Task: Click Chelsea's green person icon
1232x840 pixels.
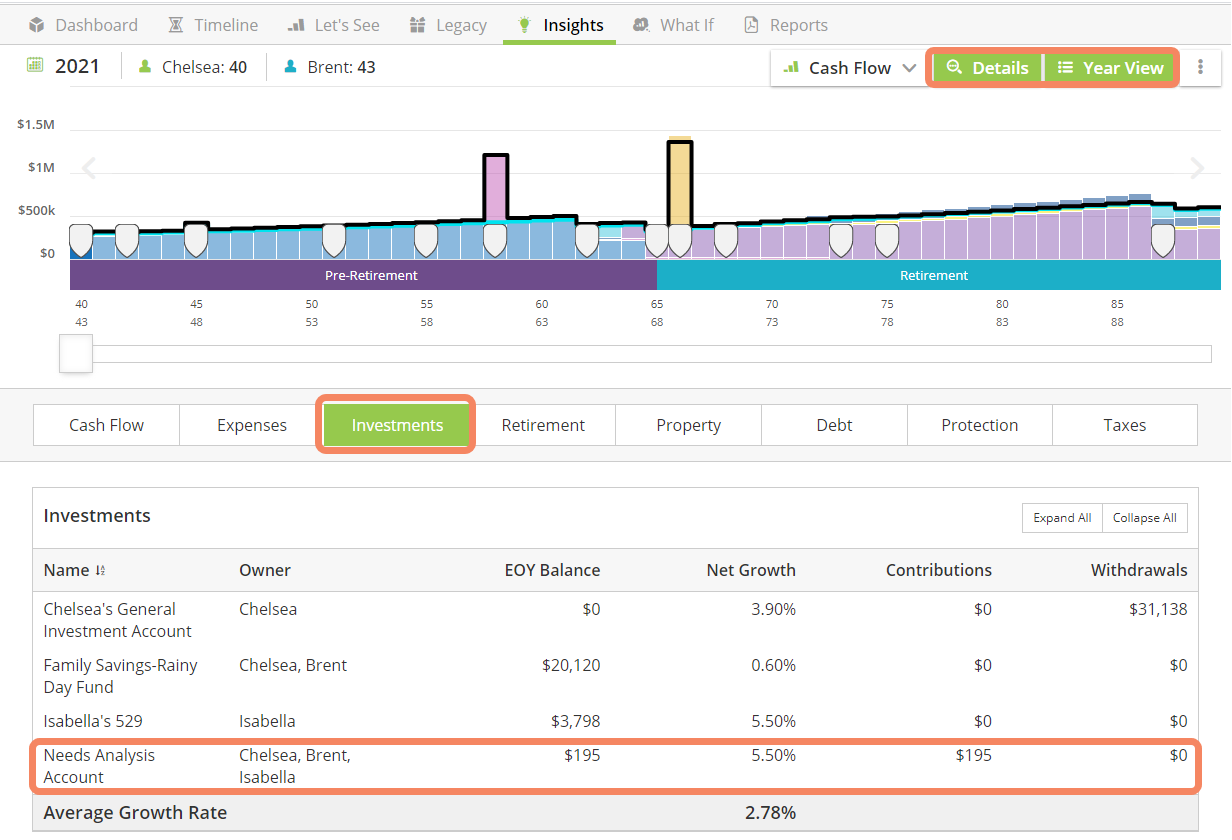Action: (x=145, y=67)
